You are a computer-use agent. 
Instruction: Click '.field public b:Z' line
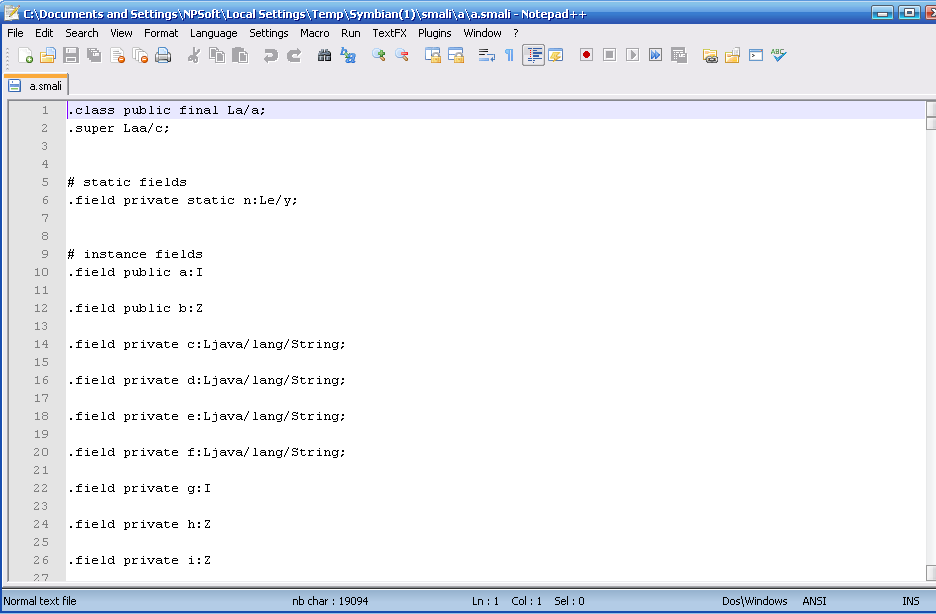[136, 308]
